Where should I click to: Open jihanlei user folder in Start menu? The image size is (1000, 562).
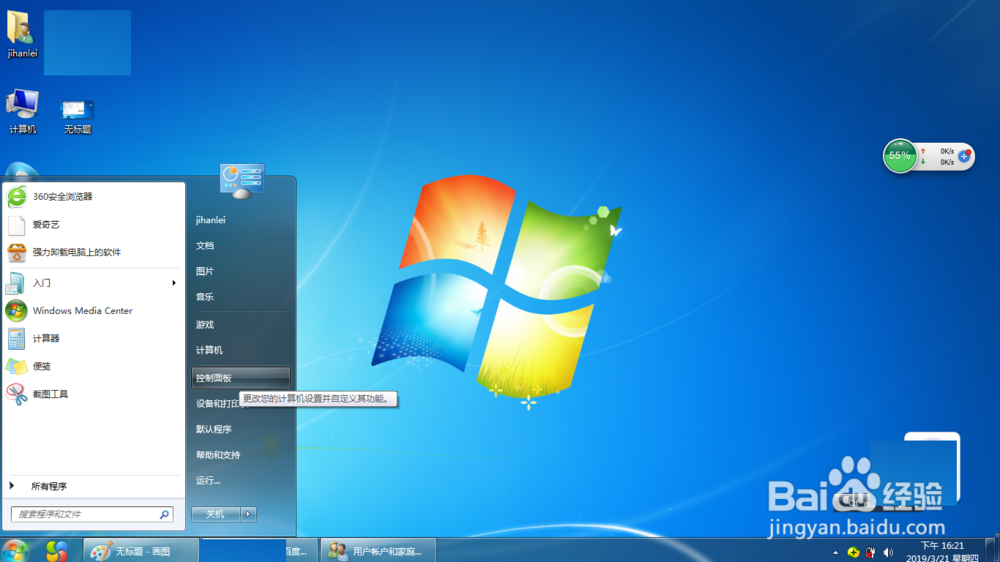coord(240,220)
